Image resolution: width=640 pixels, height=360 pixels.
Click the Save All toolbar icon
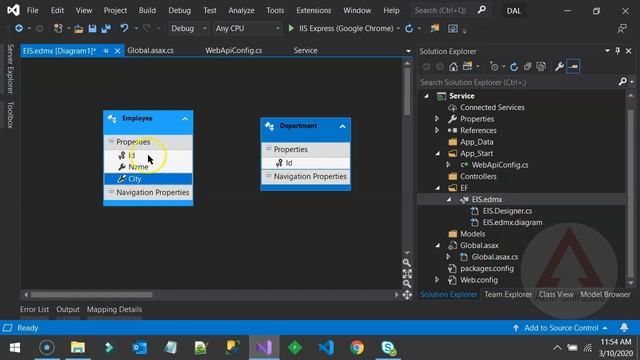[x=106, y=28]
